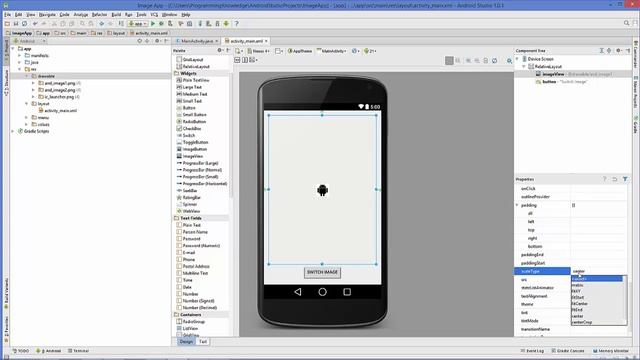The height and width of the screenshot is (360, 640).
Task: Collapse the drawable folder in project tree
Action: [27, 76]
